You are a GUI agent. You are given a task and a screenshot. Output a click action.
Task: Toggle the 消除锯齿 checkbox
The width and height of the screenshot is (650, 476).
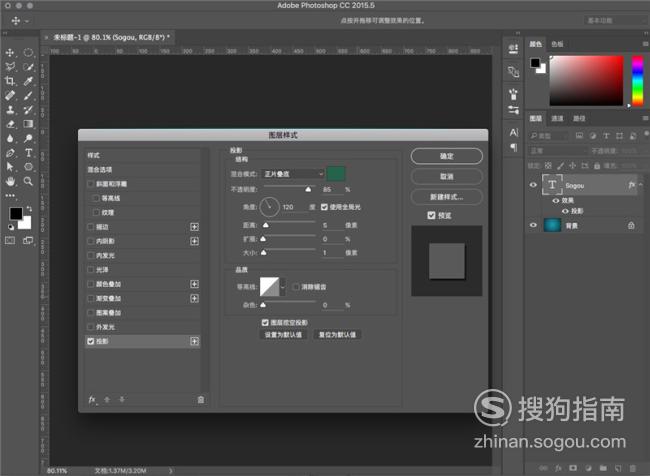click(296, 287)
